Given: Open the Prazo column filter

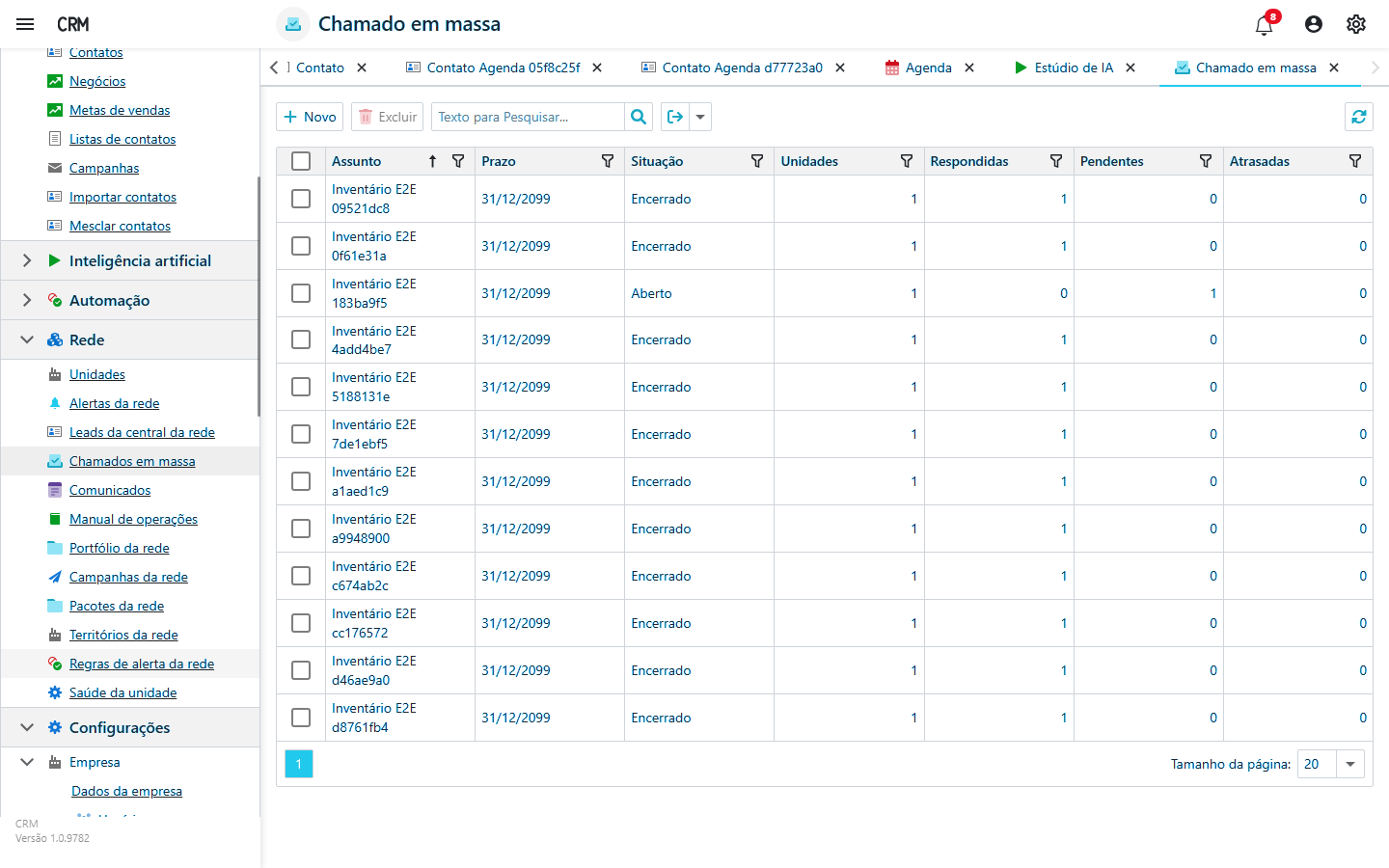Looking at the screenshot, I should pos(608,161).
